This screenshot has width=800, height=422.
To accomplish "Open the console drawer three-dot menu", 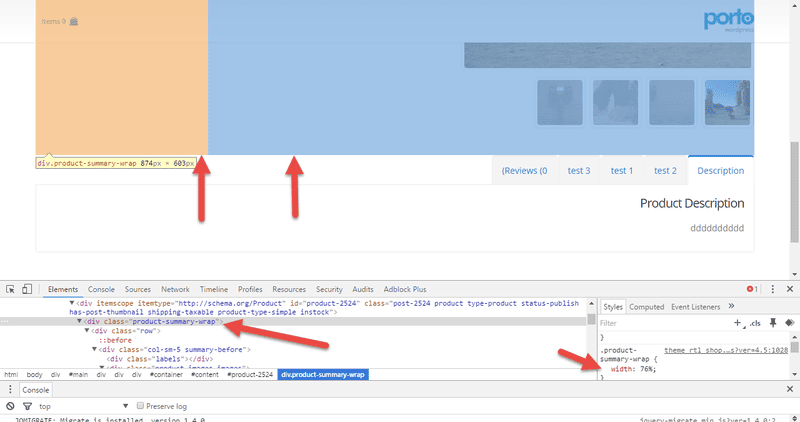I will [10, 390].
